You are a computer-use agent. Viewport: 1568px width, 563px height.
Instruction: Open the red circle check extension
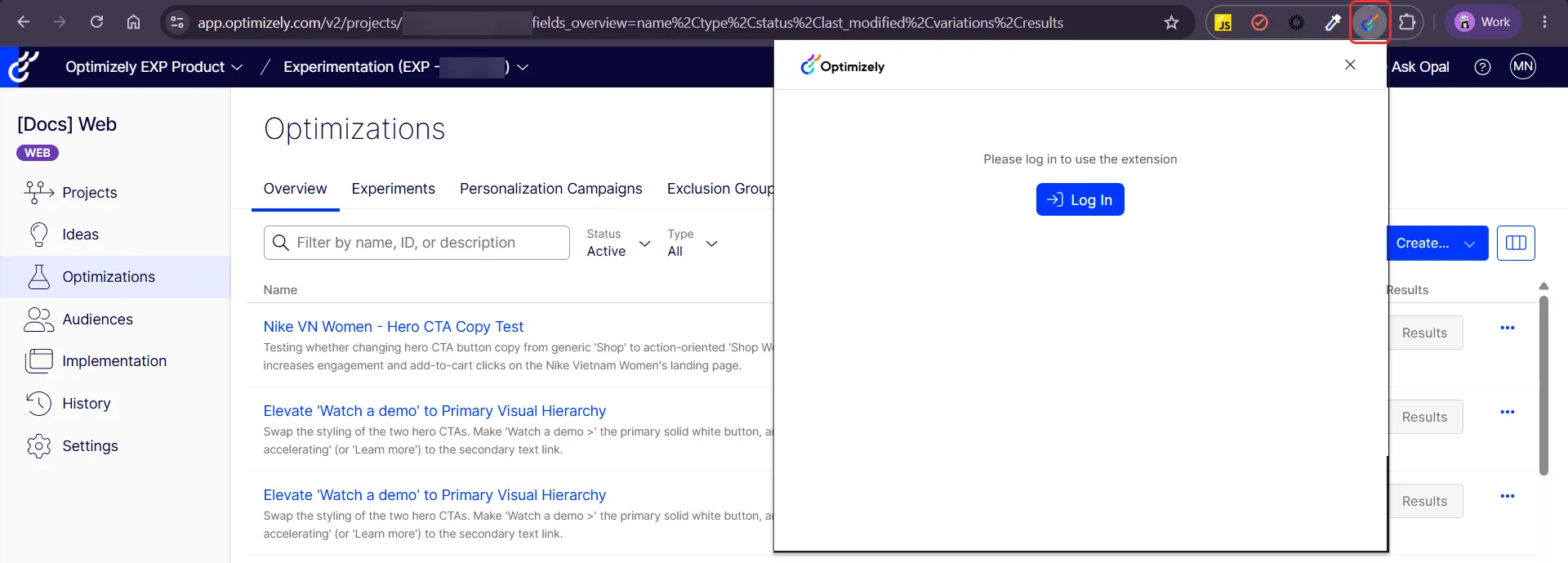pyautogui.click(x=1259, y=22)
